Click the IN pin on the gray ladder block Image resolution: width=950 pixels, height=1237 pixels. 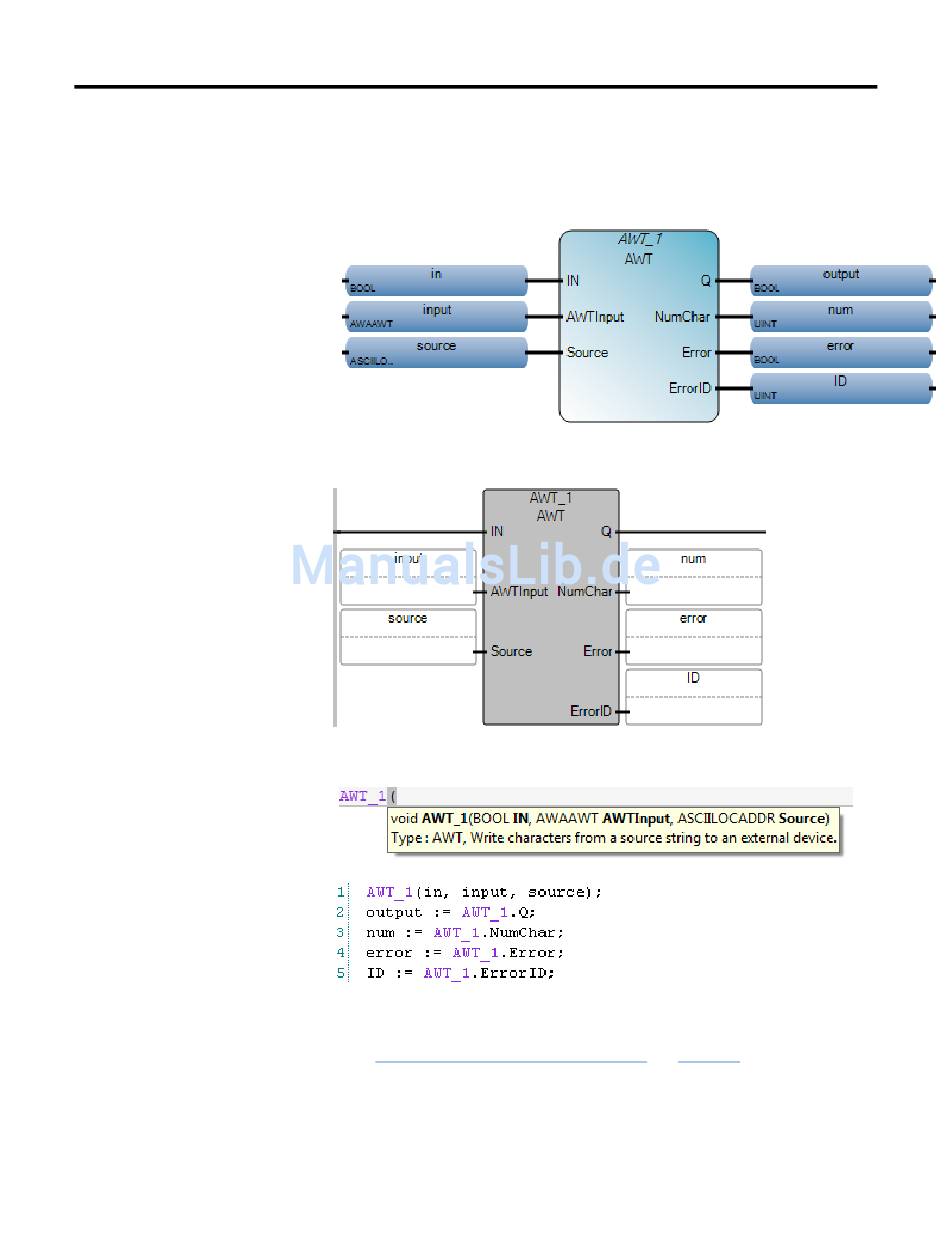[x=497, y=532]
